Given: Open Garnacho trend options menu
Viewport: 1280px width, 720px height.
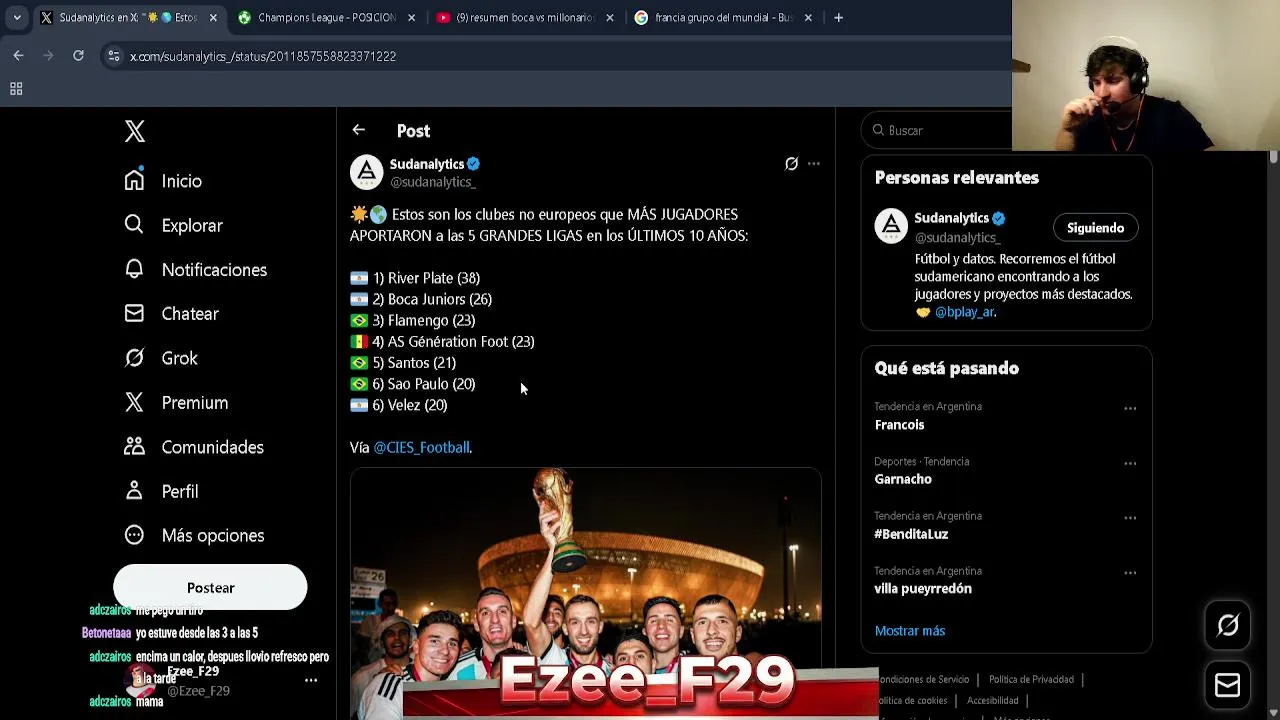Looking at the screenshot, I should pyautogui.click(x=1130, y=463).
